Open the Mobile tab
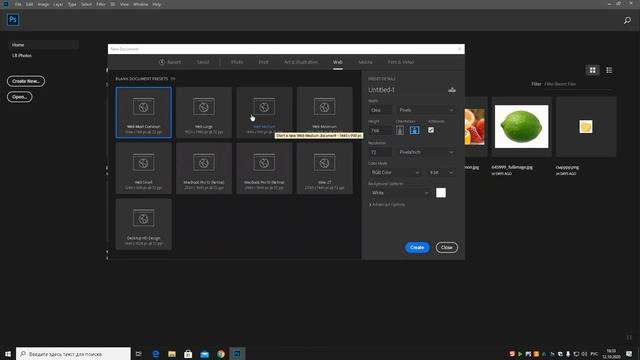This screenshot has width=640, height=360. click(x=365, y=62)
